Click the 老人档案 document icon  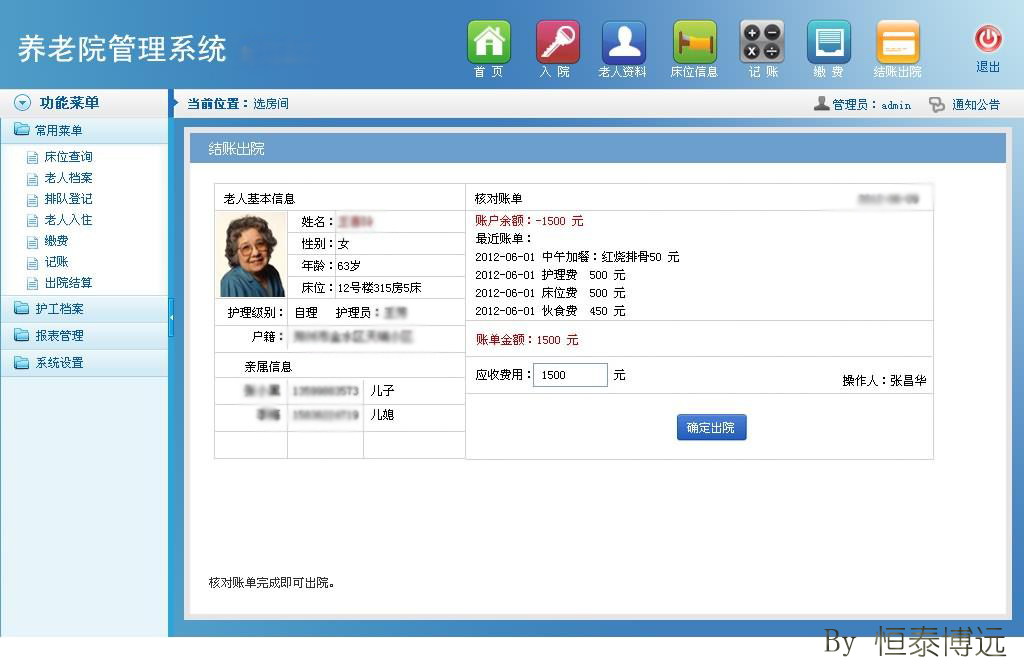[x=32, y=179]
